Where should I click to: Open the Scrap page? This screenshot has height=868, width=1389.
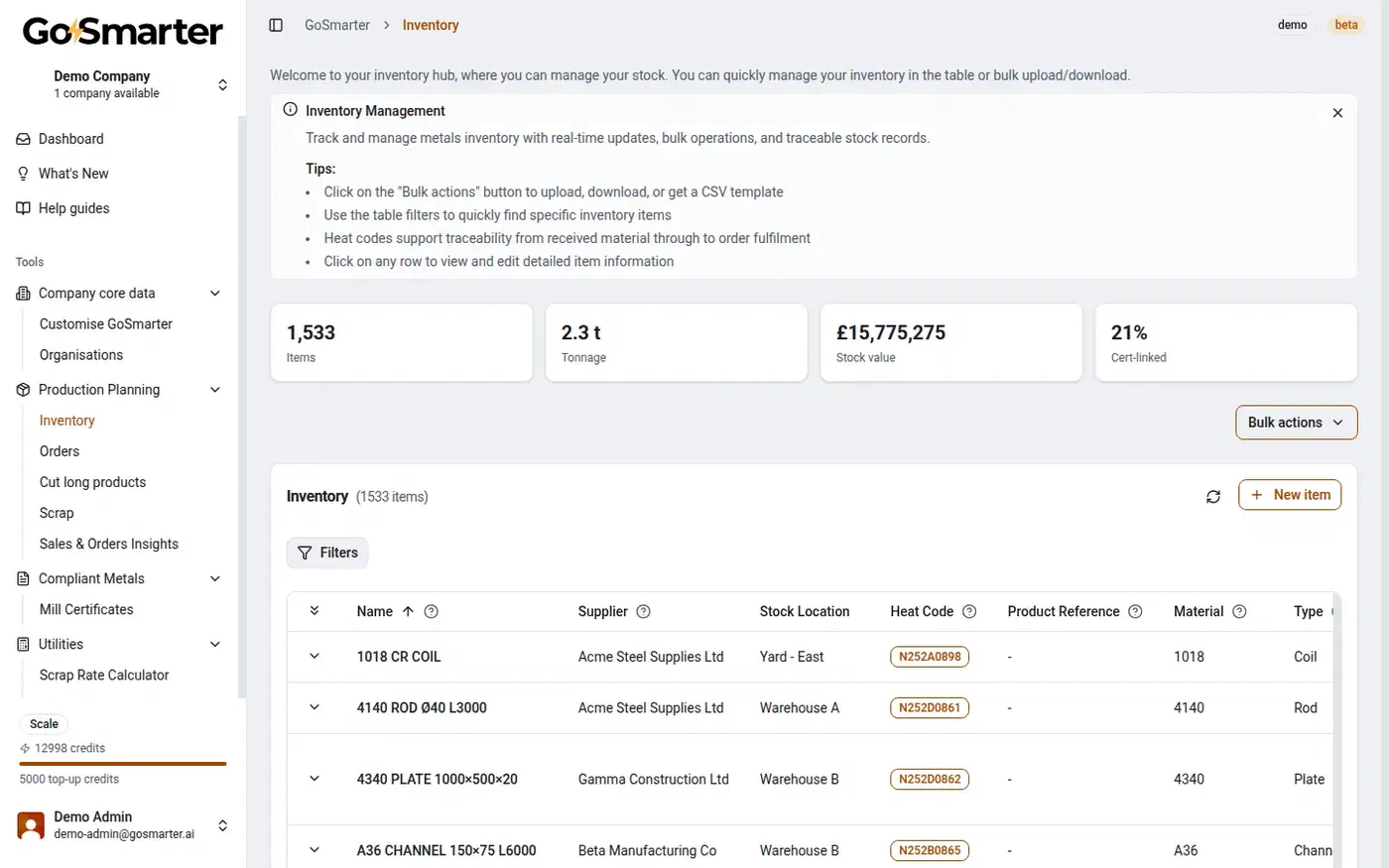pos(57,513)
